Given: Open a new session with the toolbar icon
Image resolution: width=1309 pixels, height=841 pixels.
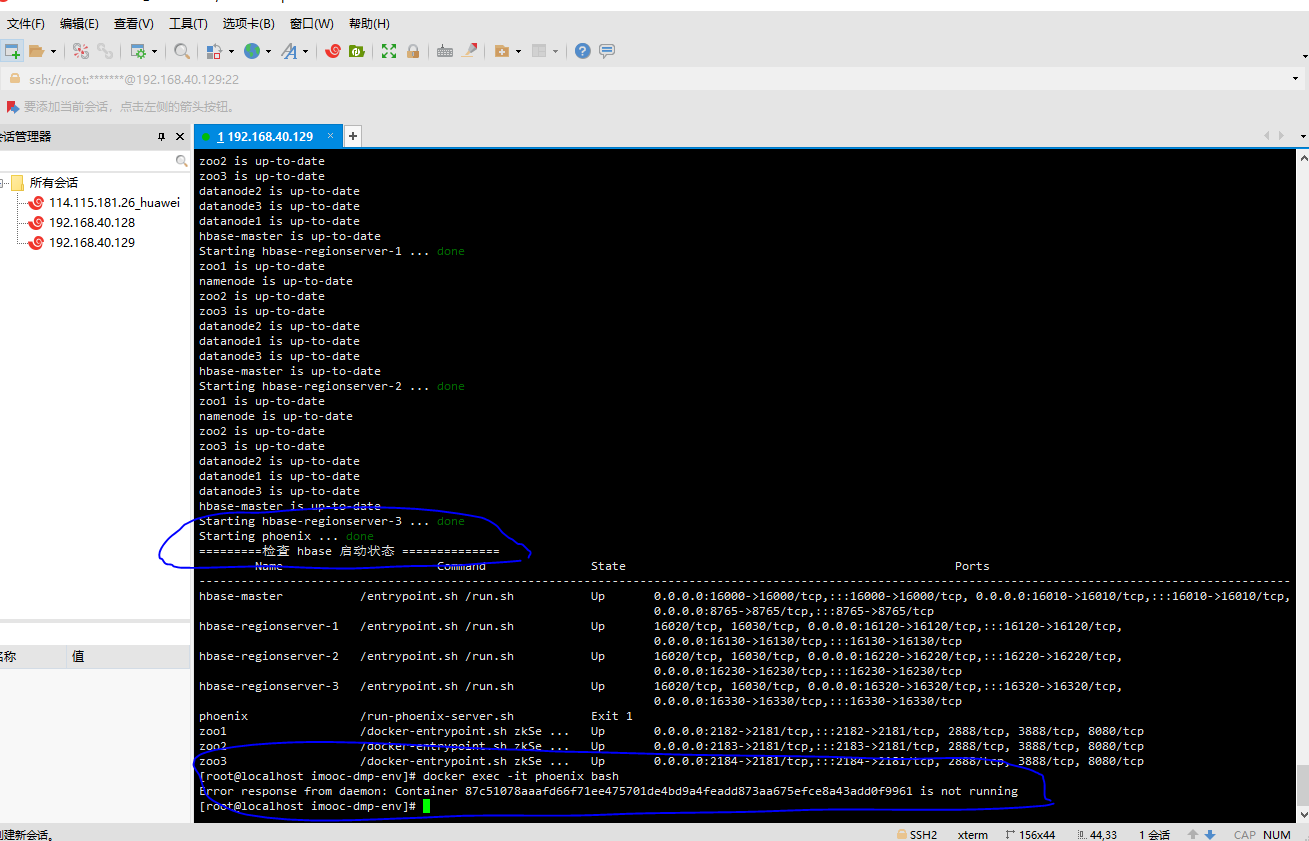Looking at the screenshot, I should (x=12, y=51).
